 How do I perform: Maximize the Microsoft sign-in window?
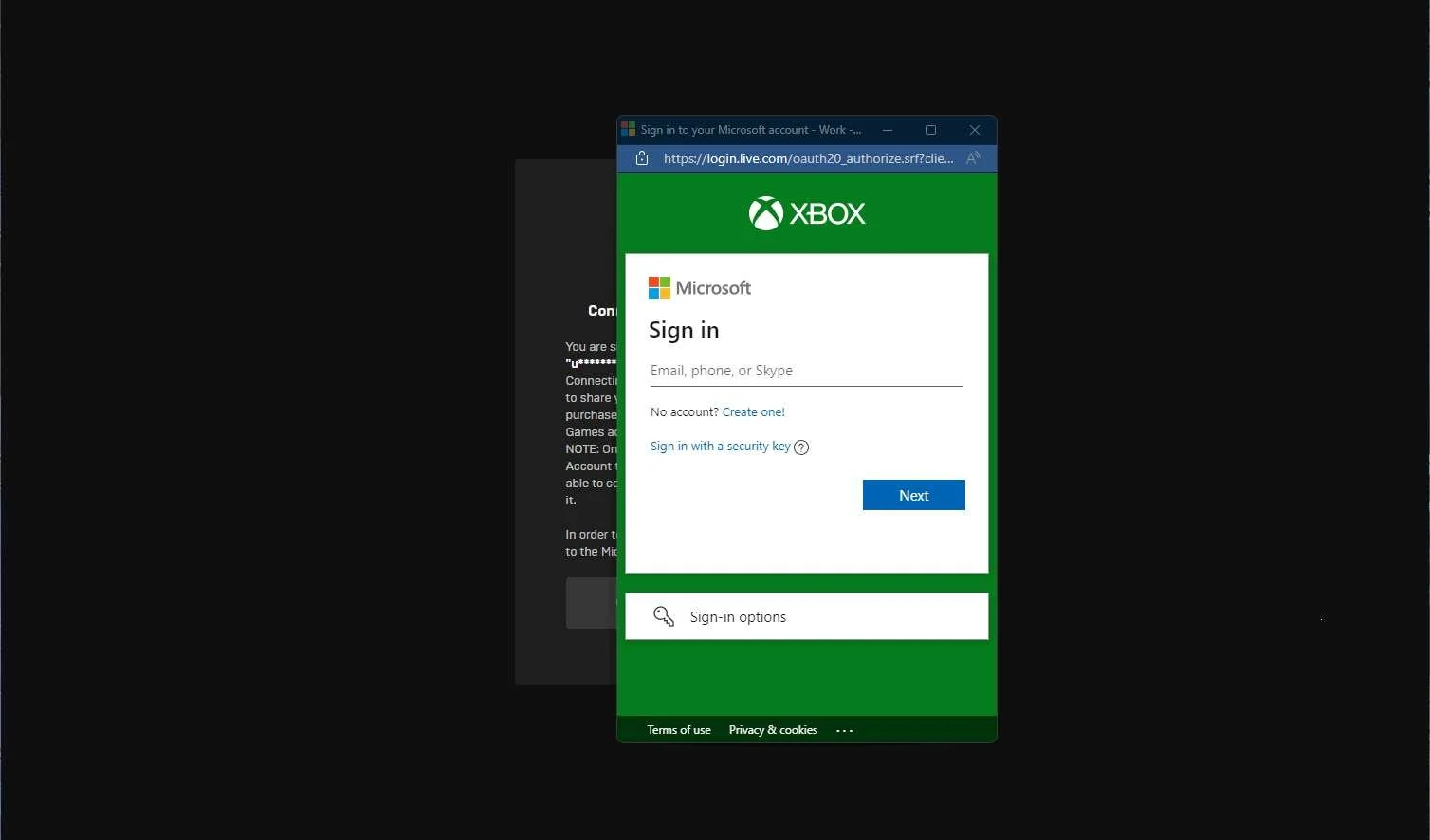931,130
